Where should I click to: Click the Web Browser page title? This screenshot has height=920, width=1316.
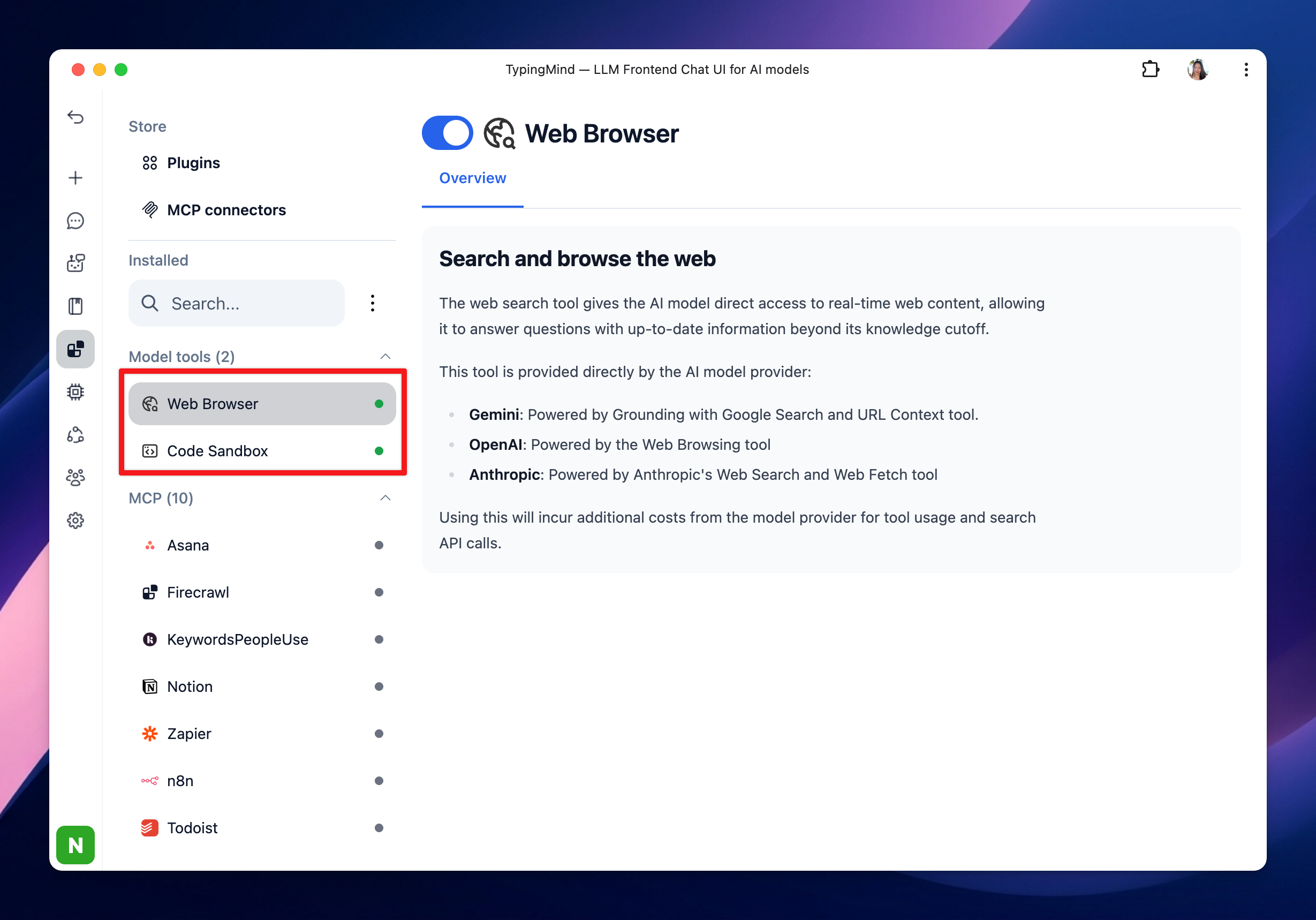tap(602, 133)
